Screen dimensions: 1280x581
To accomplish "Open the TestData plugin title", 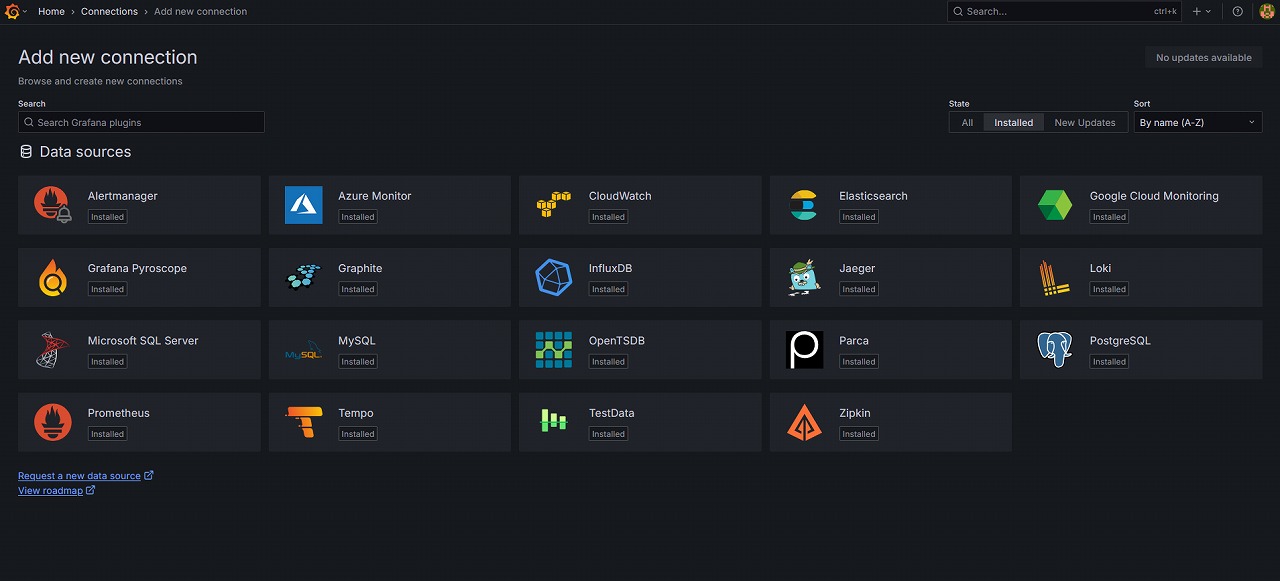I will point(612,413).
